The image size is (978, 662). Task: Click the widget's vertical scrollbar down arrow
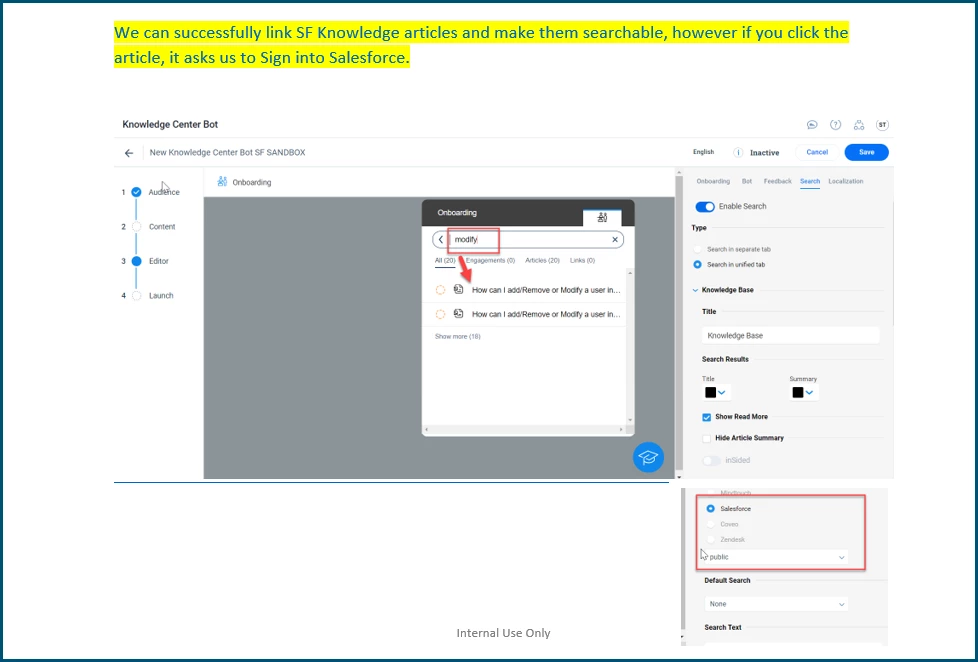[630, 420]
